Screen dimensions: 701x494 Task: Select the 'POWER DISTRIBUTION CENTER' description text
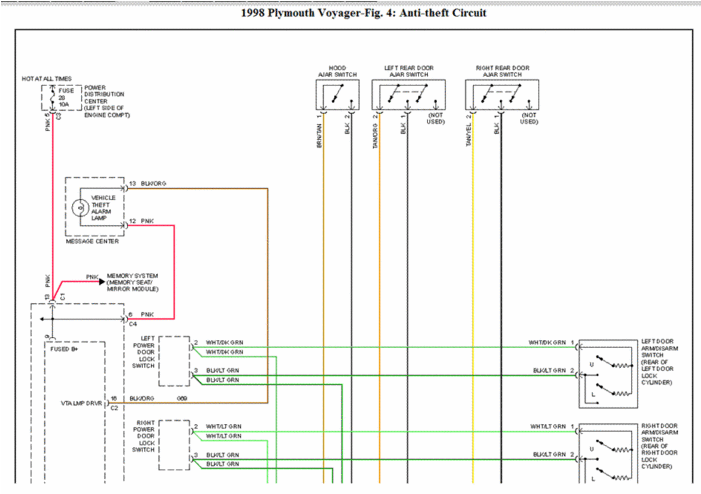[107, 101]
